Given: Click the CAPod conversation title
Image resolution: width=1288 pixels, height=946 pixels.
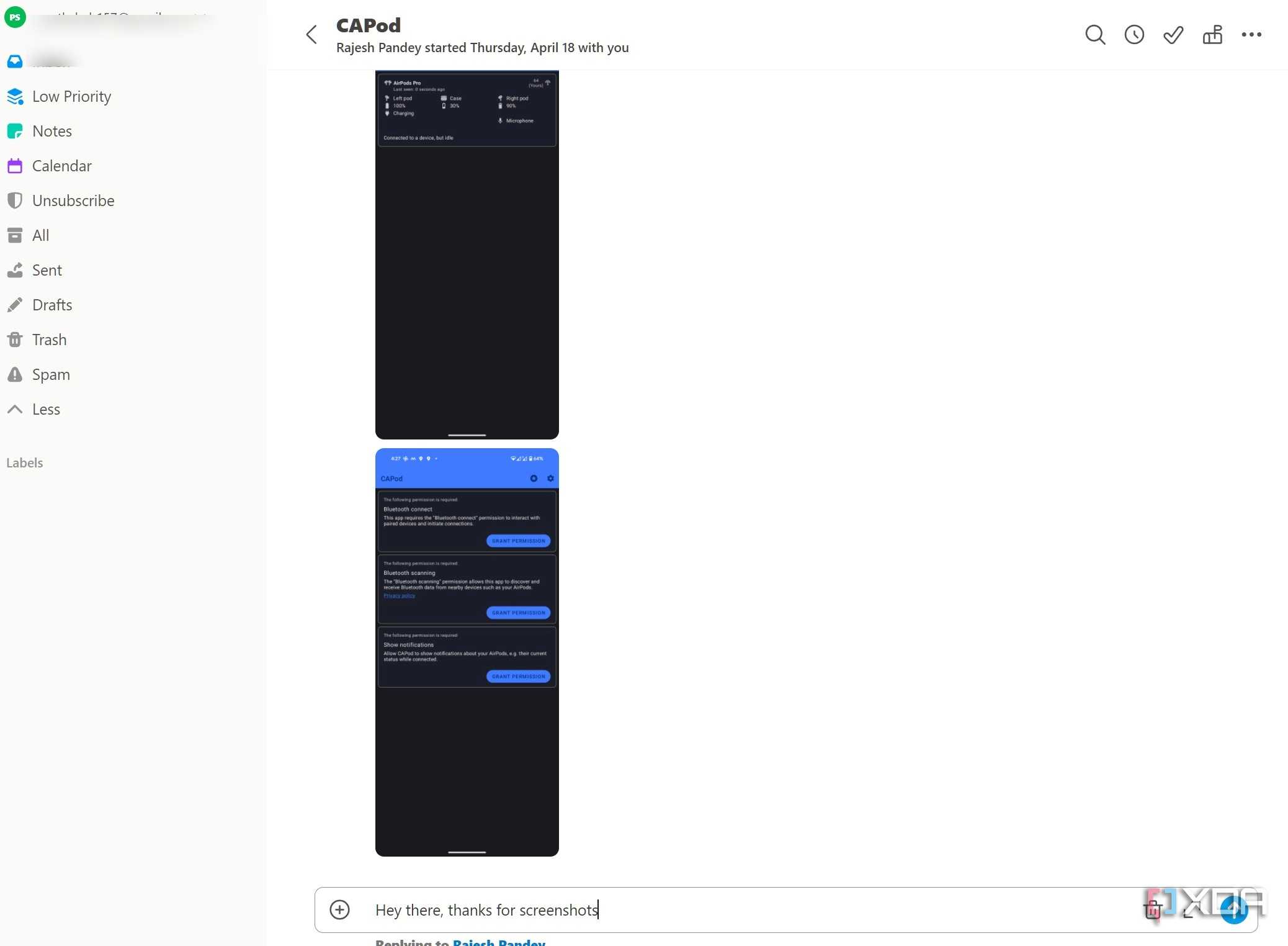Looking at the screenshot, I should coord(369,25).
